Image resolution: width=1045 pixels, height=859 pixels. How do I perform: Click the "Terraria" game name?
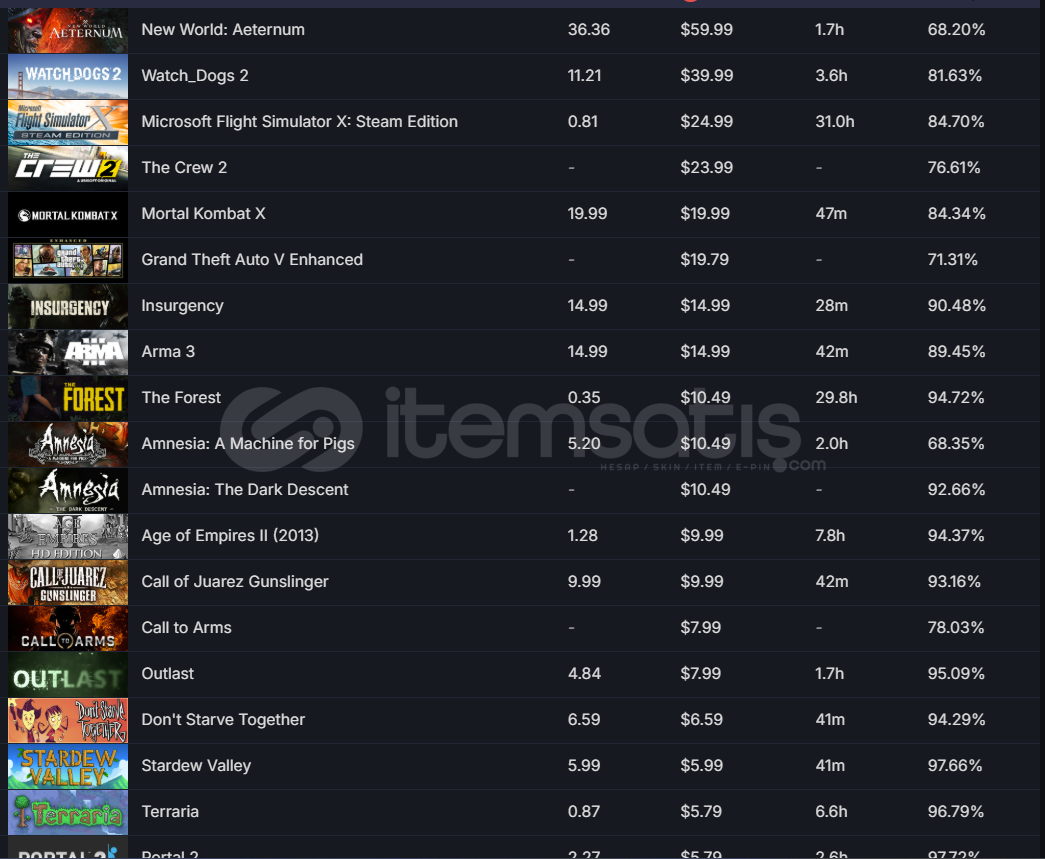point(170,811)
